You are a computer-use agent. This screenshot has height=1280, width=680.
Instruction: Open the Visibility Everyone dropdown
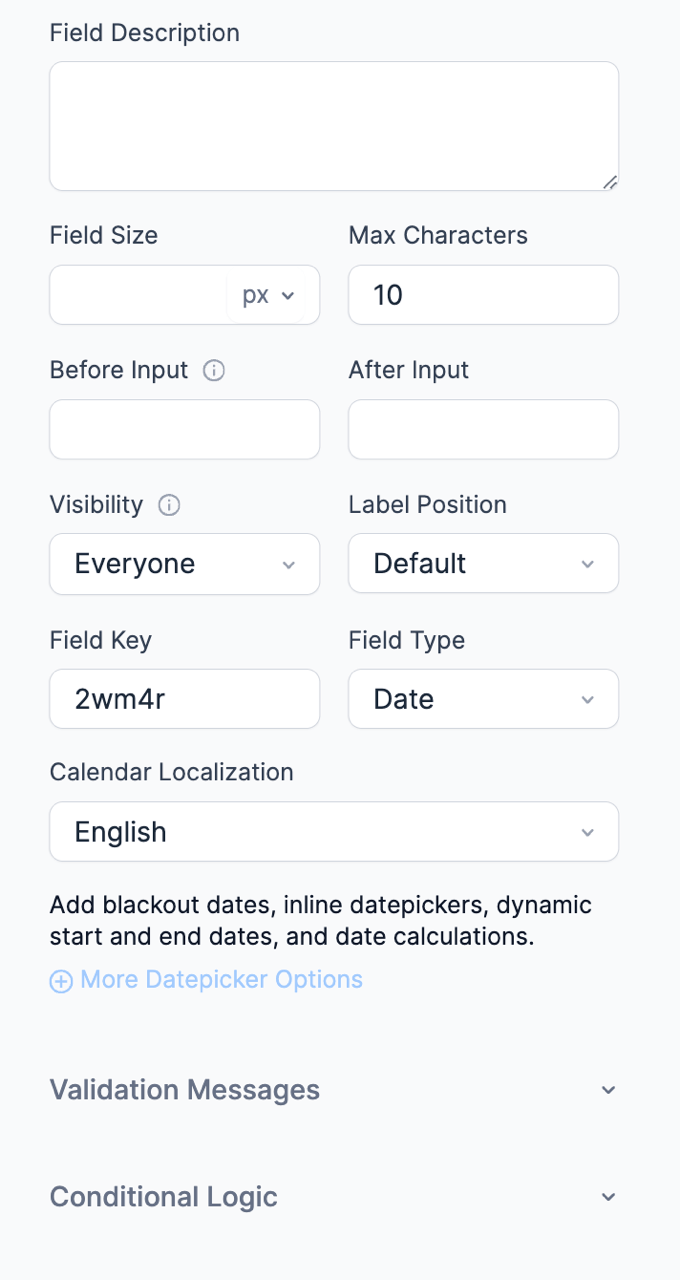tap(184, 564)
